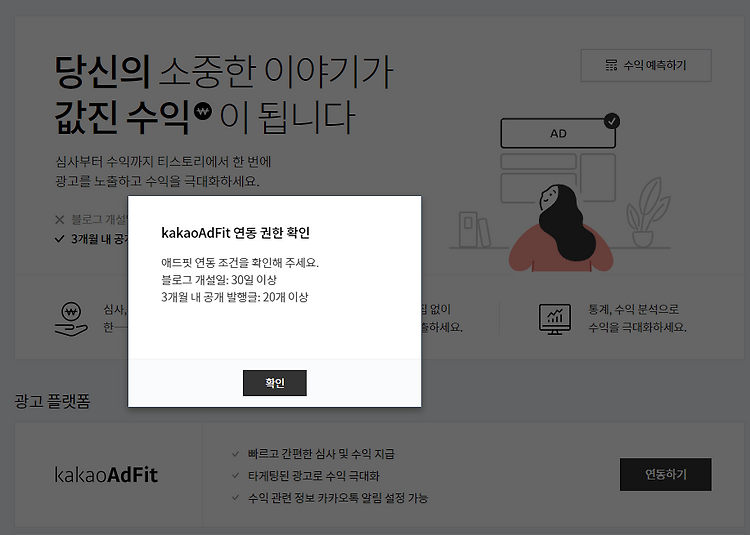The width and height of the screenshot is (750, 535).
Task: Click the text 수익을 극대화하세요.
Action: pos(637,328)
